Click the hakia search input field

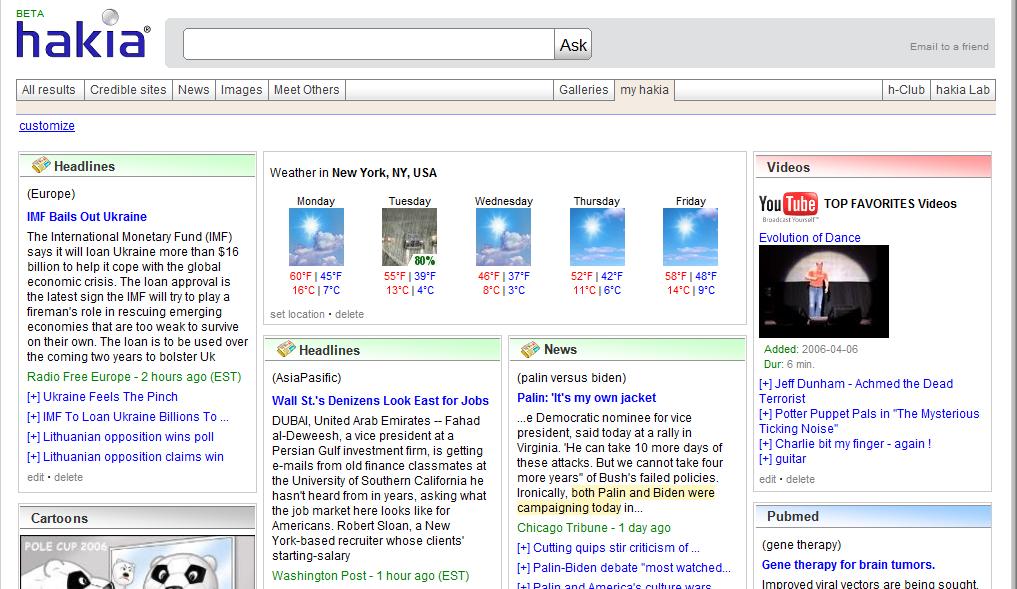[x=368, y=44]
